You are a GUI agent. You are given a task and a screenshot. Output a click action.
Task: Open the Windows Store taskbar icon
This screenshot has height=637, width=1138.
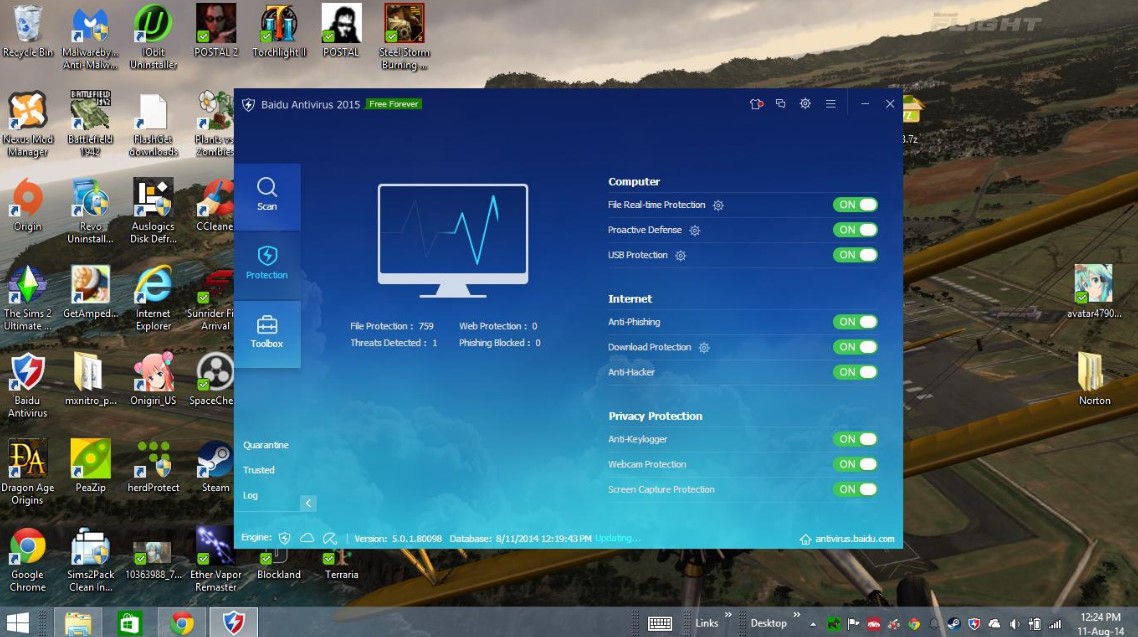[x=129, y=622]
